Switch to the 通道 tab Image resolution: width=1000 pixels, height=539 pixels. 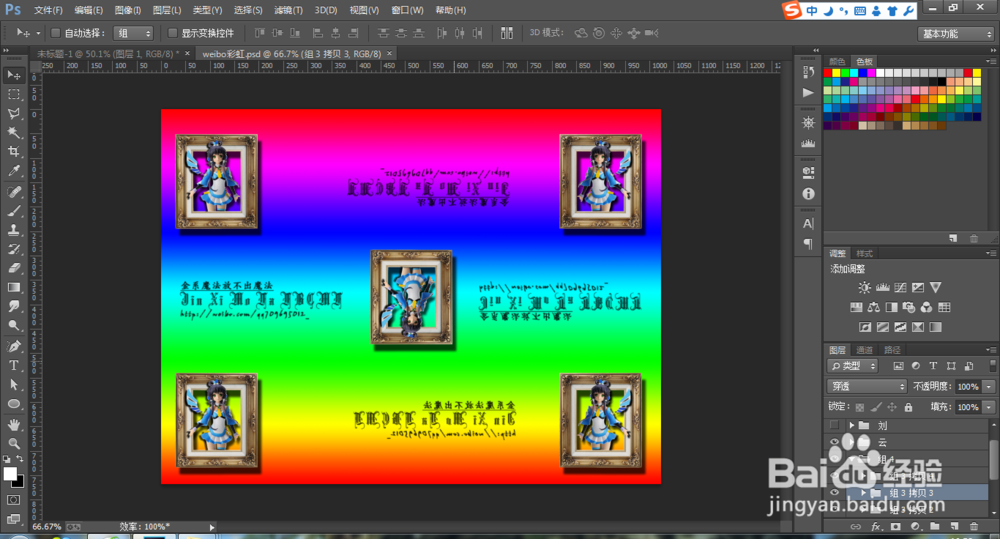pyautogui.click(x=864, y=350)
